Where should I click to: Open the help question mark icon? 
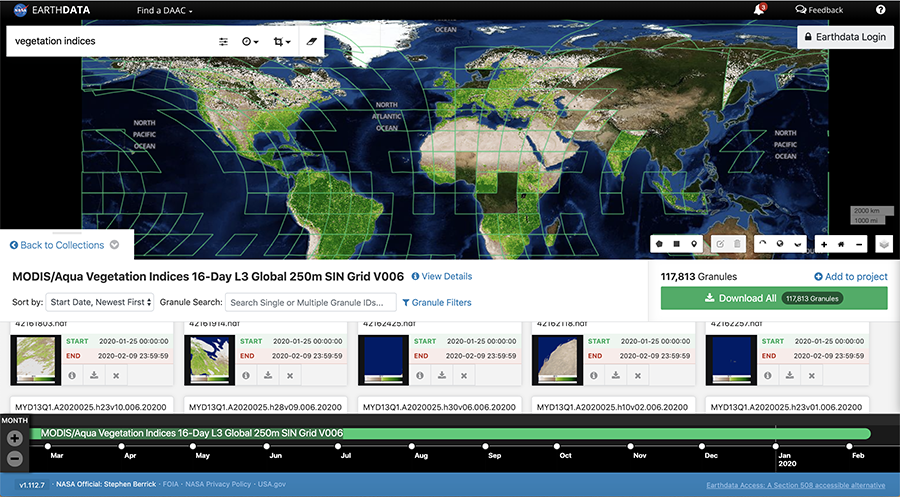pyautogui.click(x=880, y=10)
